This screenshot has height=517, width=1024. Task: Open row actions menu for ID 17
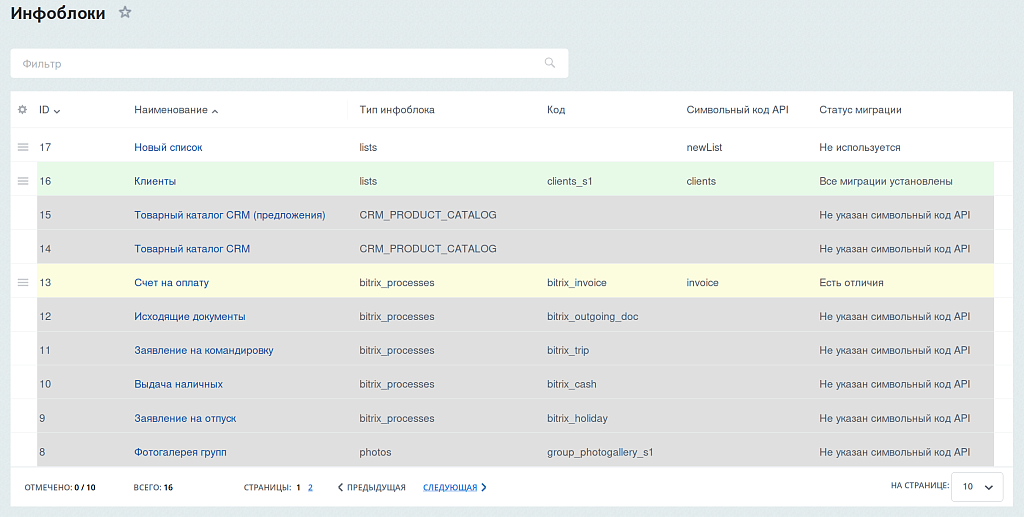23,147
